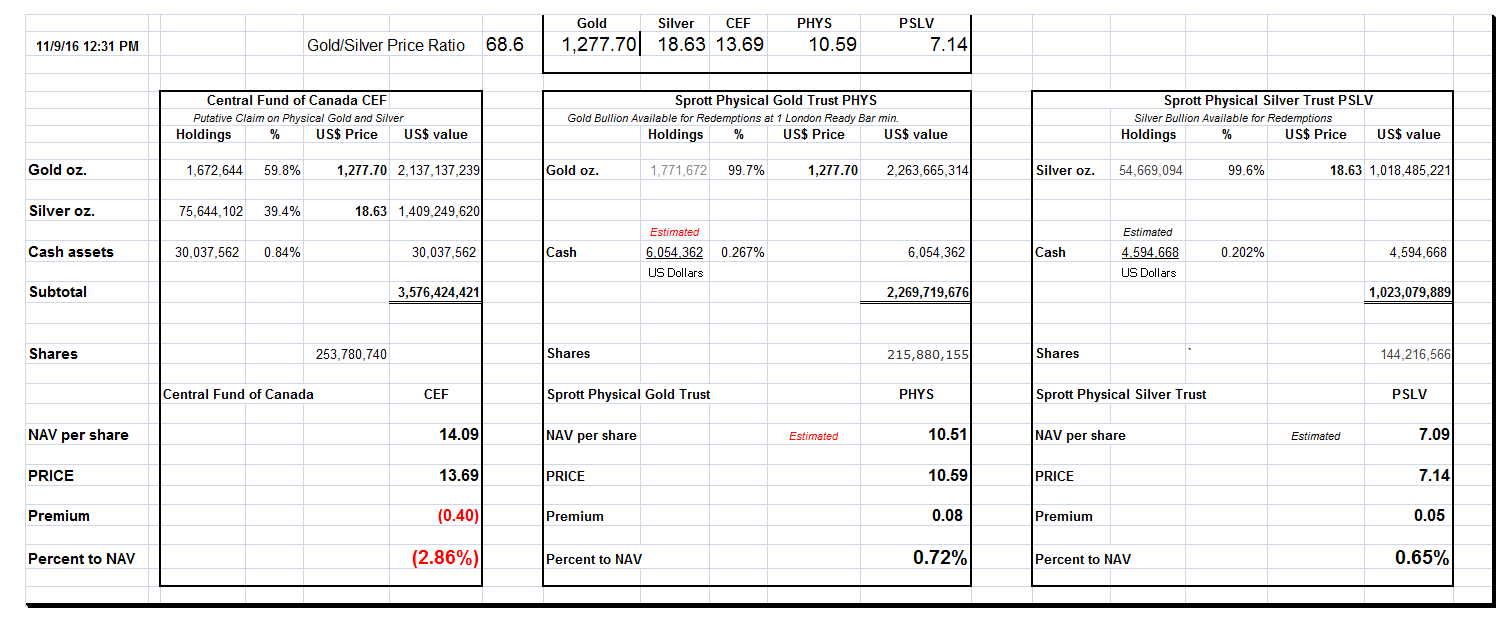The height and width of the screenshot is (621, 1503).
Task: Select Sprott Physical Gold Trust PHYS title
Action: [776, 100]
